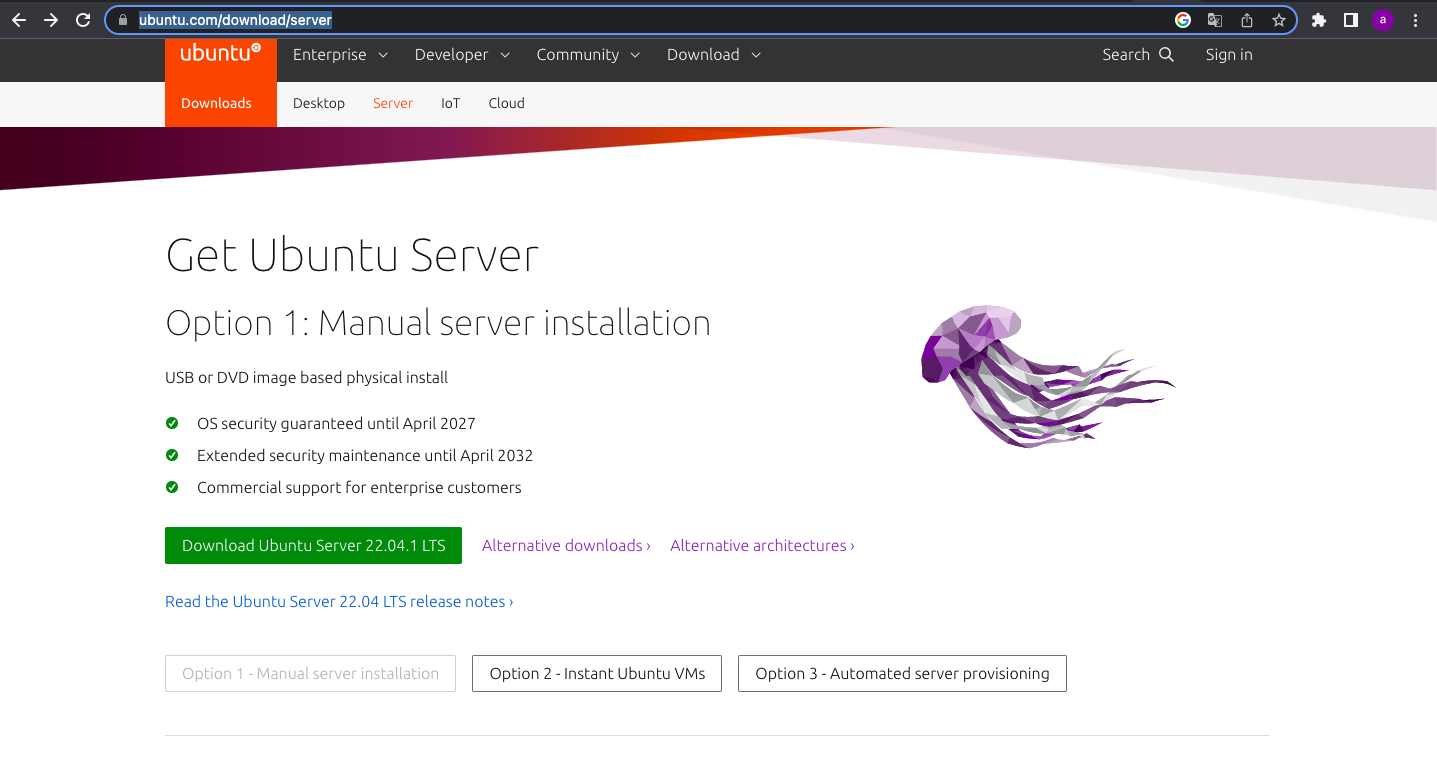1437x768 pixels.
Task: Bookmark this page with star icon
Action: pyautogui.click(x=1278, y=20)
